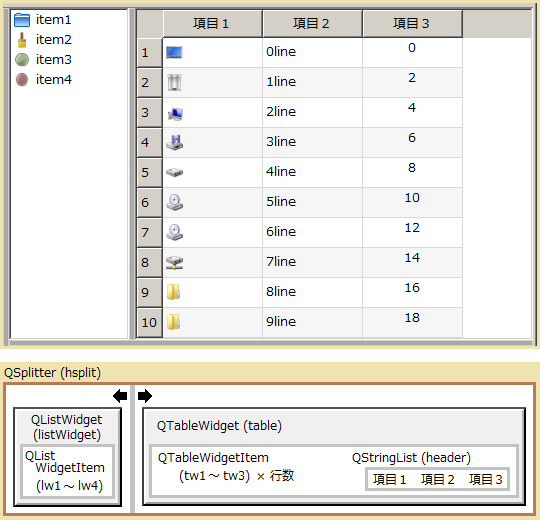The image size is (540, 520).
Task: Select item3 text in the list
Action: coord(54,60)
